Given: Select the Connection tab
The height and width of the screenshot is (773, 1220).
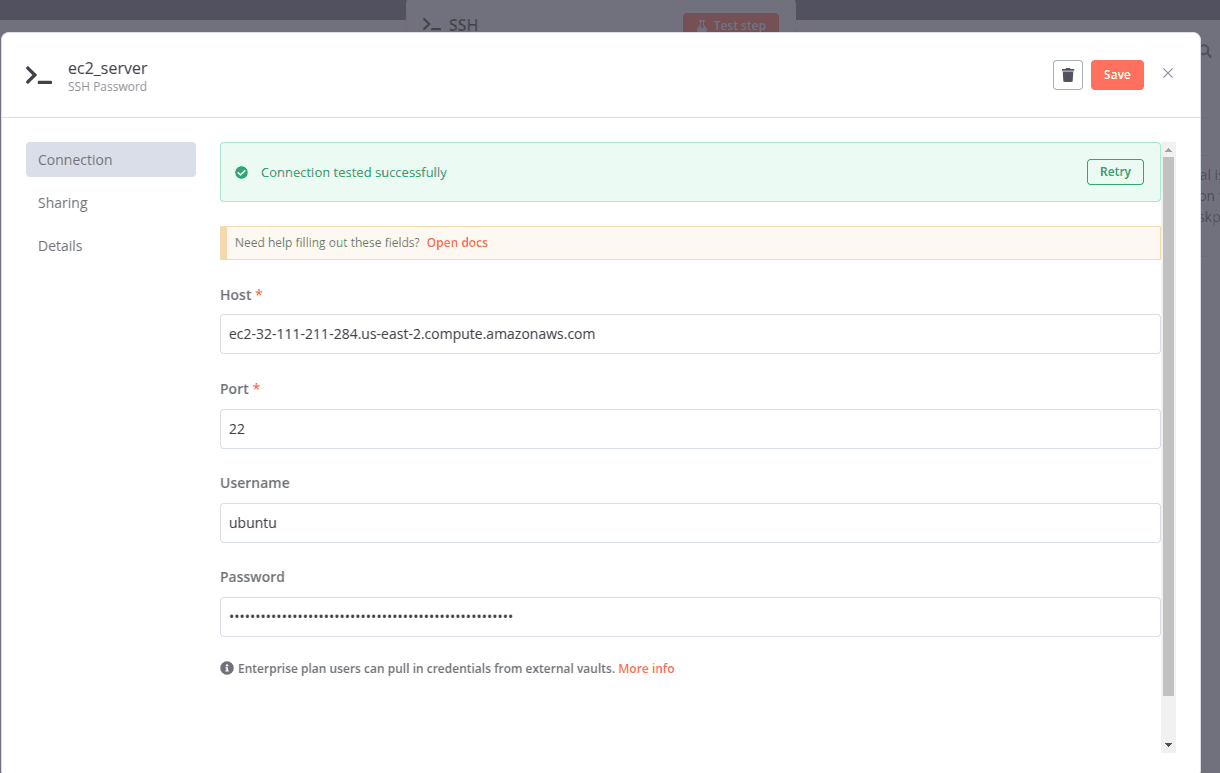Looking at the screenshot, I should (x=110, y=160).
